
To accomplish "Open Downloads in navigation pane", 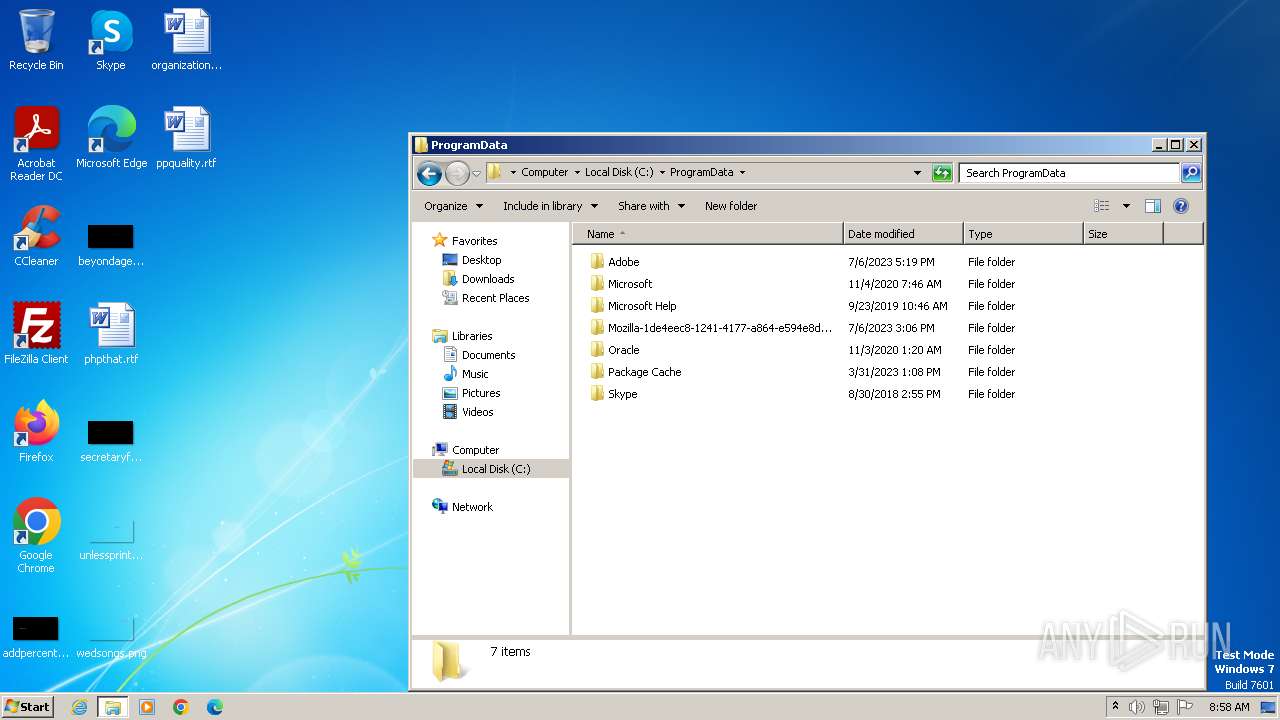I will coord(488,279).
